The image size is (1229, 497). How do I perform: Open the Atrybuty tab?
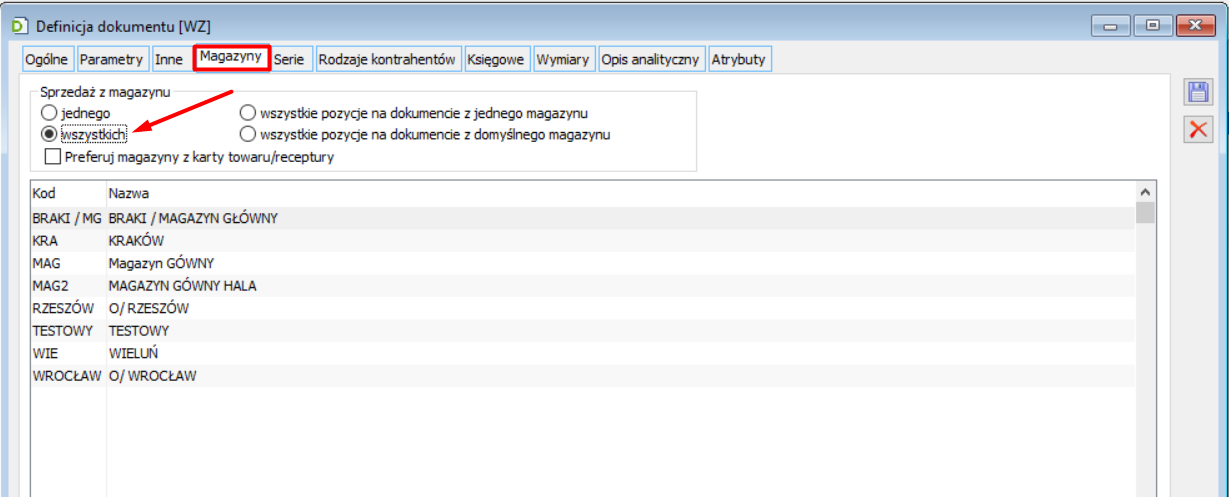[x=739, y=60]
